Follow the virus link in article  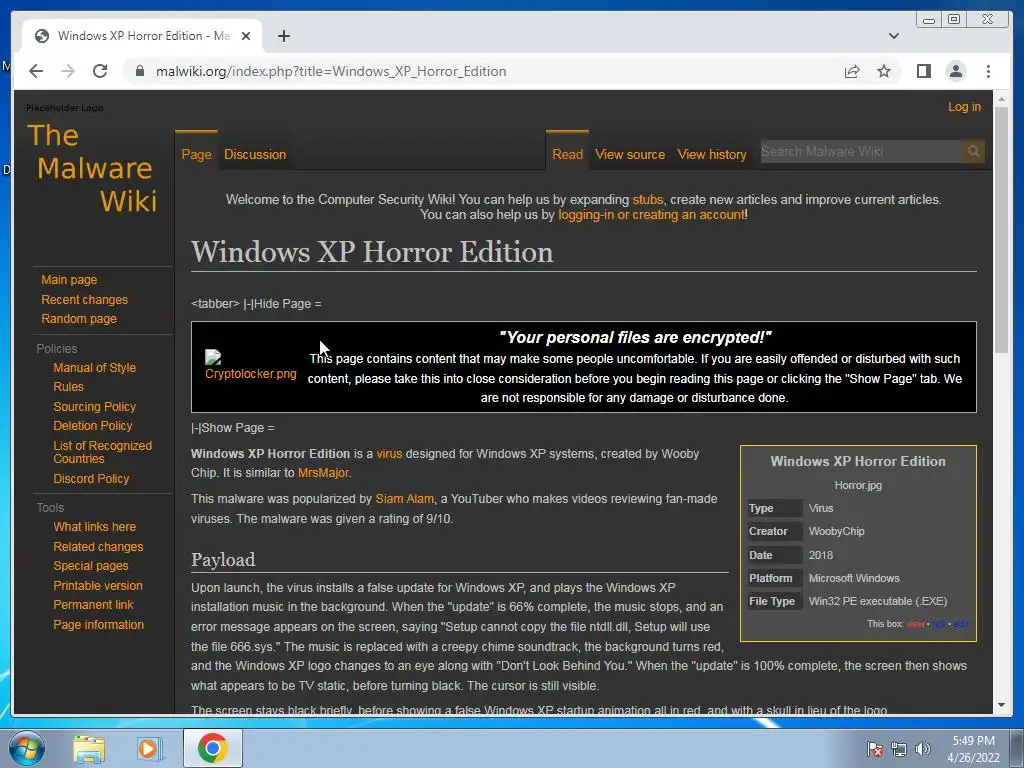click(389, 454)
